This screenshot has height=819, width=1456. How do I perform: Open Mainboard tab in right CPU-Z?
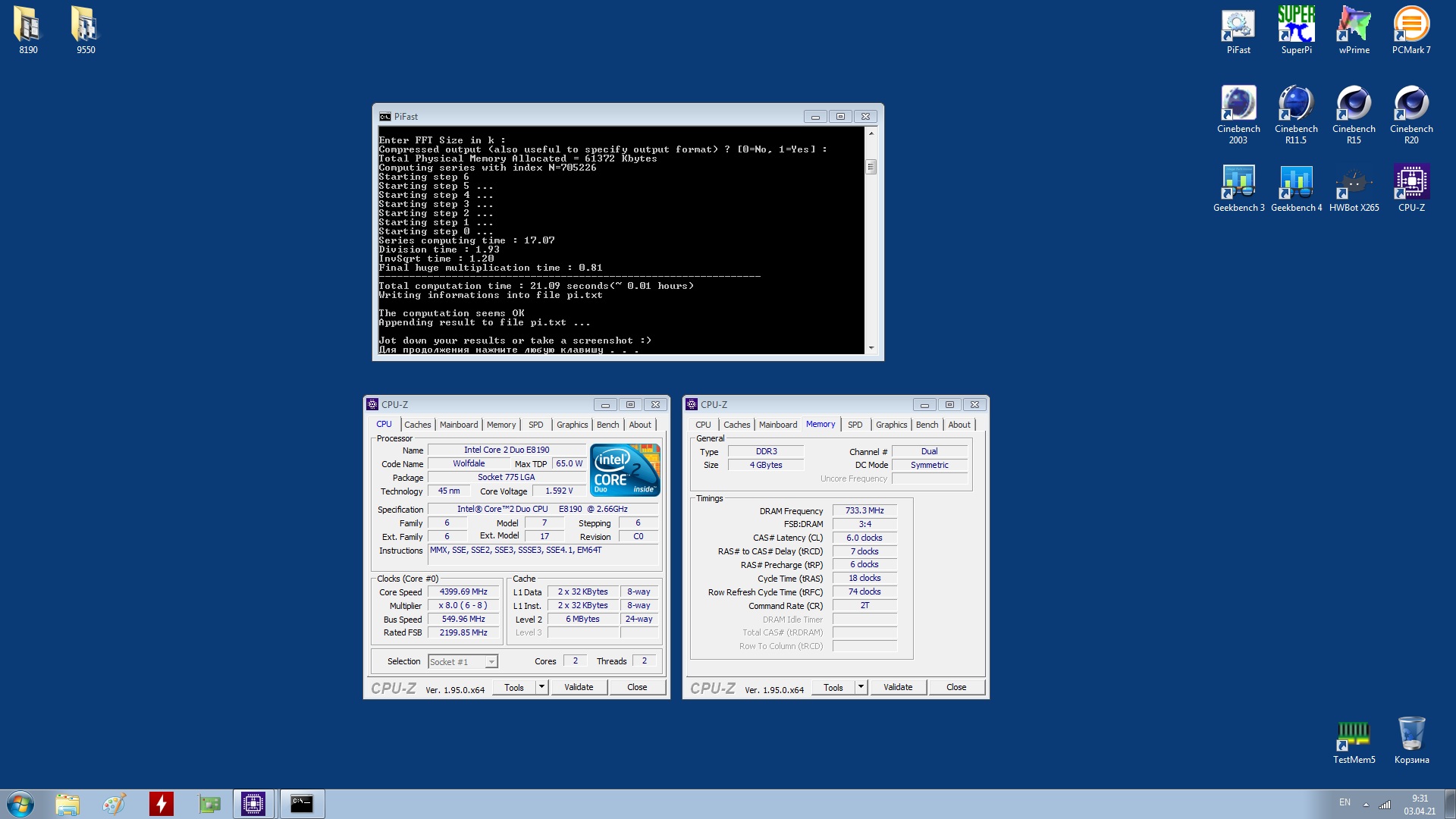coord(778,425)
